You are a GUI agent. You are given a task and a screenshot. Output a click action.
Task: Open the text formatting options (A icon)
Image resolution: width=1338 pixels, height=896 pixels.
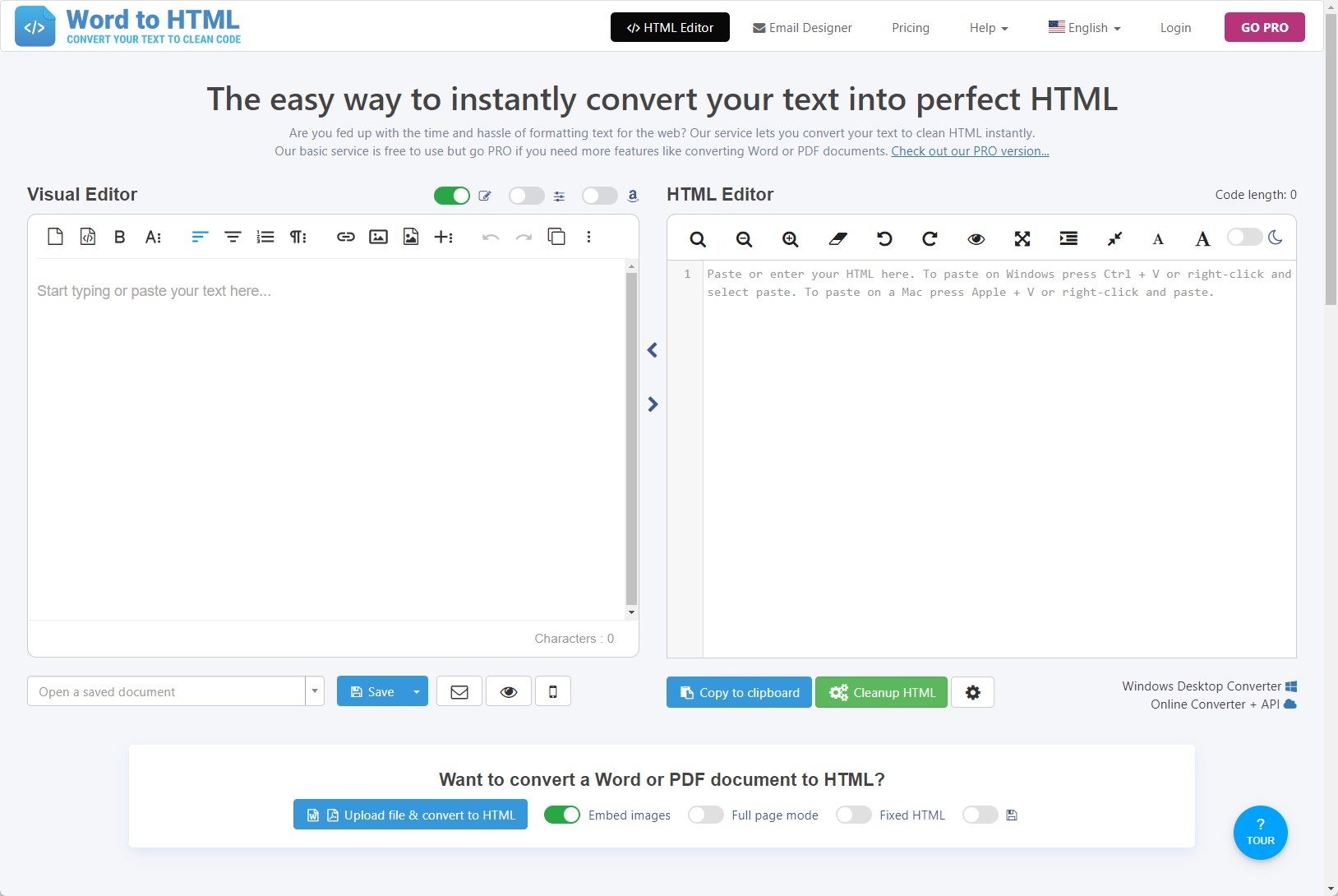pos(153,237)
